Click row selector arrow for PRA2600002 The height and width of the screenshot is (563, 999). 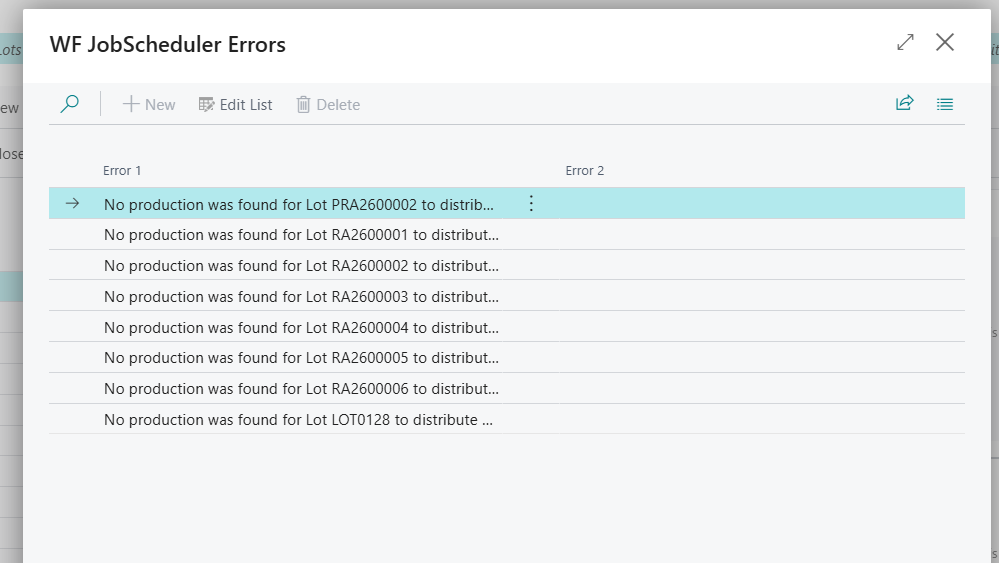pyautogui.click(x=72, y=204)
